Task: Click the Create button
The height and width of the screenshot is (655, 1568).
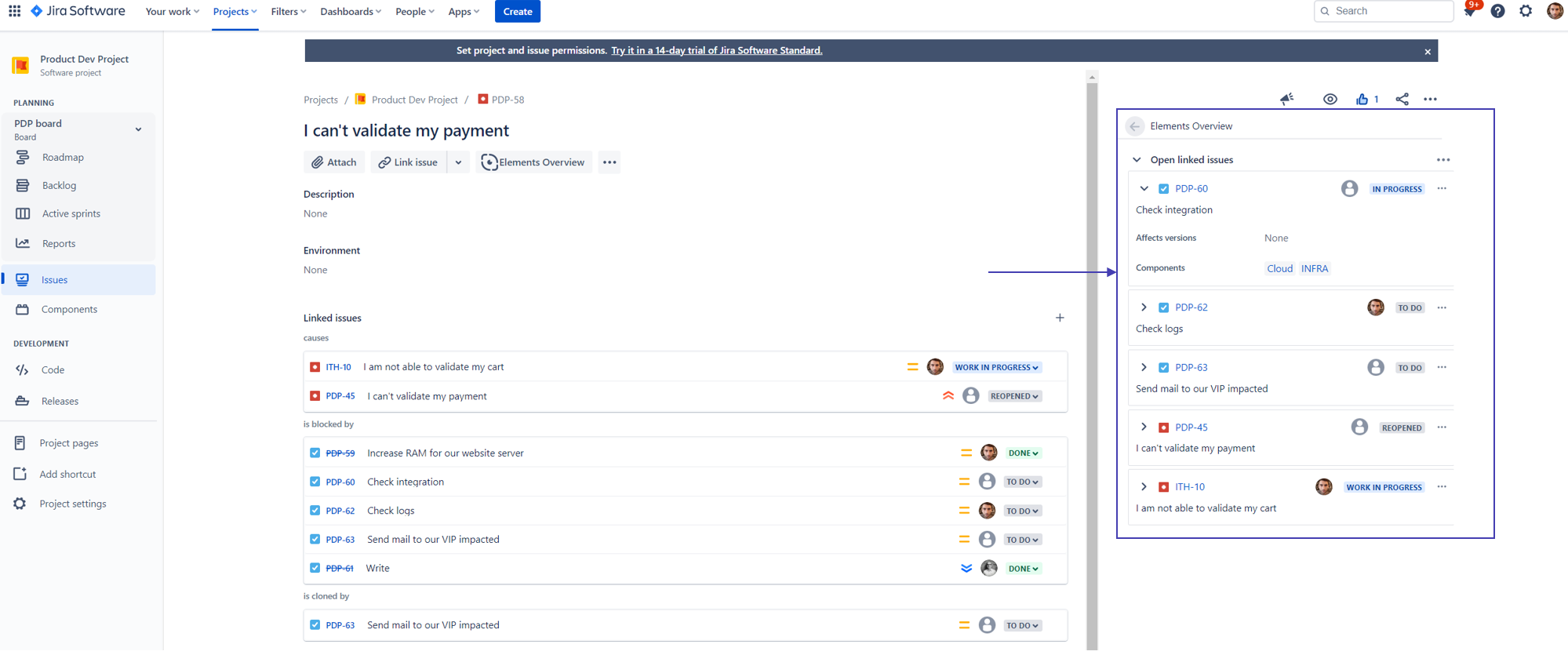Action: point(517,12)
